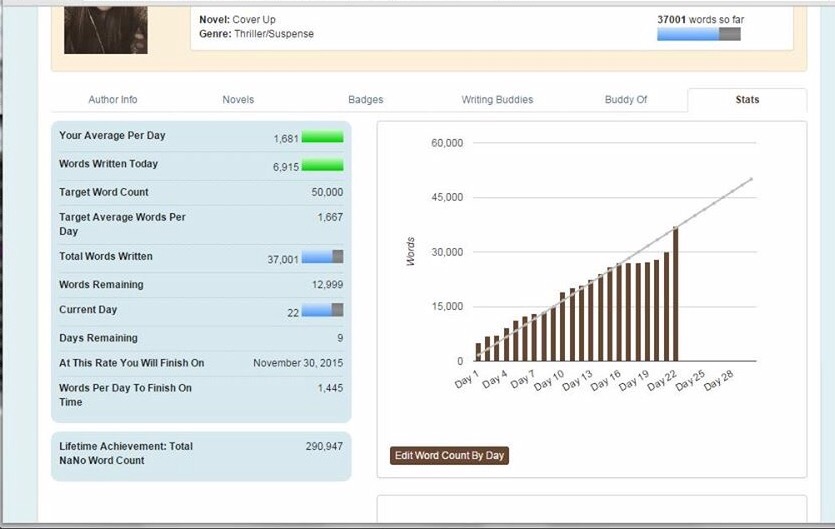This screenshot has width=835, height=529.
Task: Click the Current Day progress bar
Action: 322,311
